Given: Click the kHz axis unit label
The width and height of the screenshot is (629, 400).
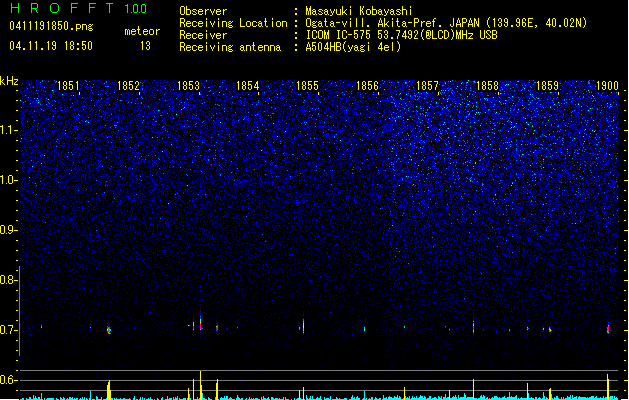Looking at the screenshot, I should [x=9, y=81].
